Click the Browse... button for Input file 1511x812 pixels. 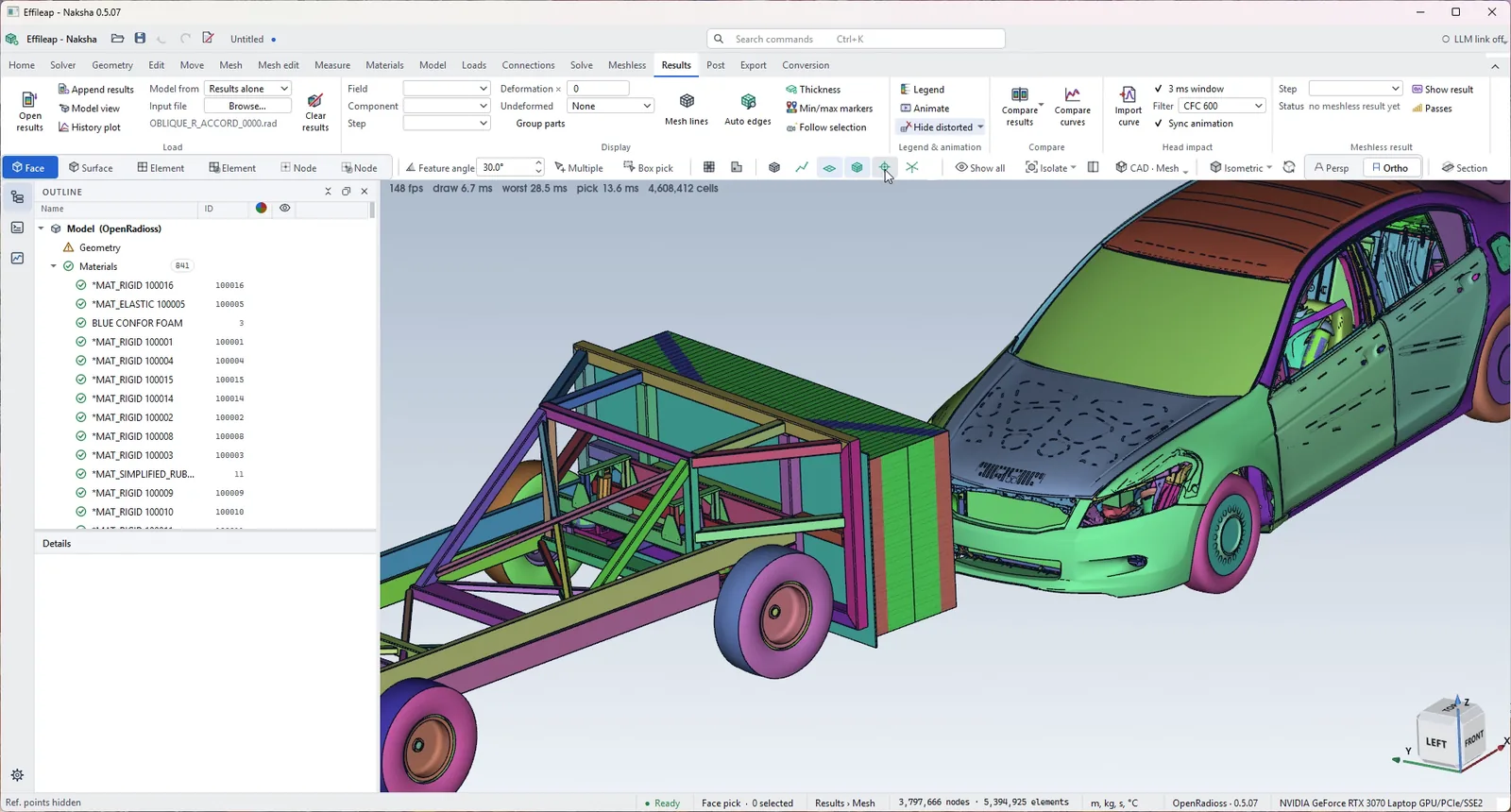[x=247, y=107]
